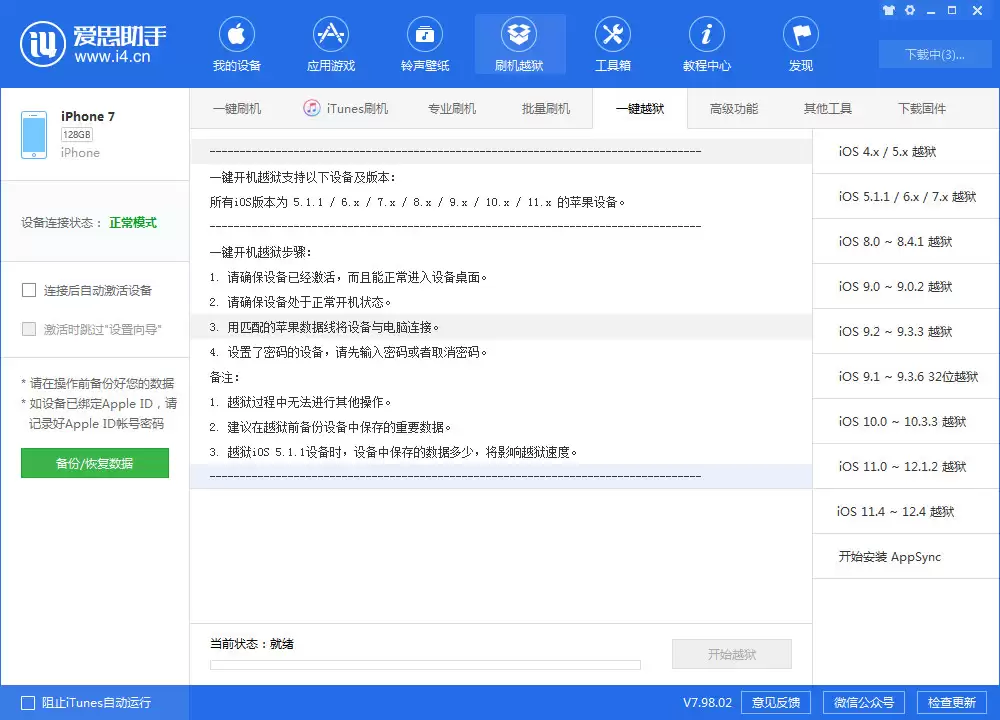1000x720 pixels.
Task: Open 下载中(3) downloads button
Action: coord(935,55)
